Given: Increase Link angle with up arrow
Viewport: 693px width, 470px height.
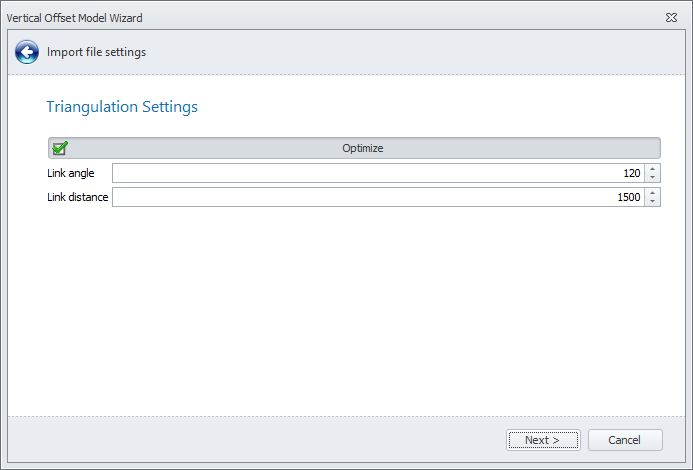Looking at the screenshot, I should click(x=653, y=168).
